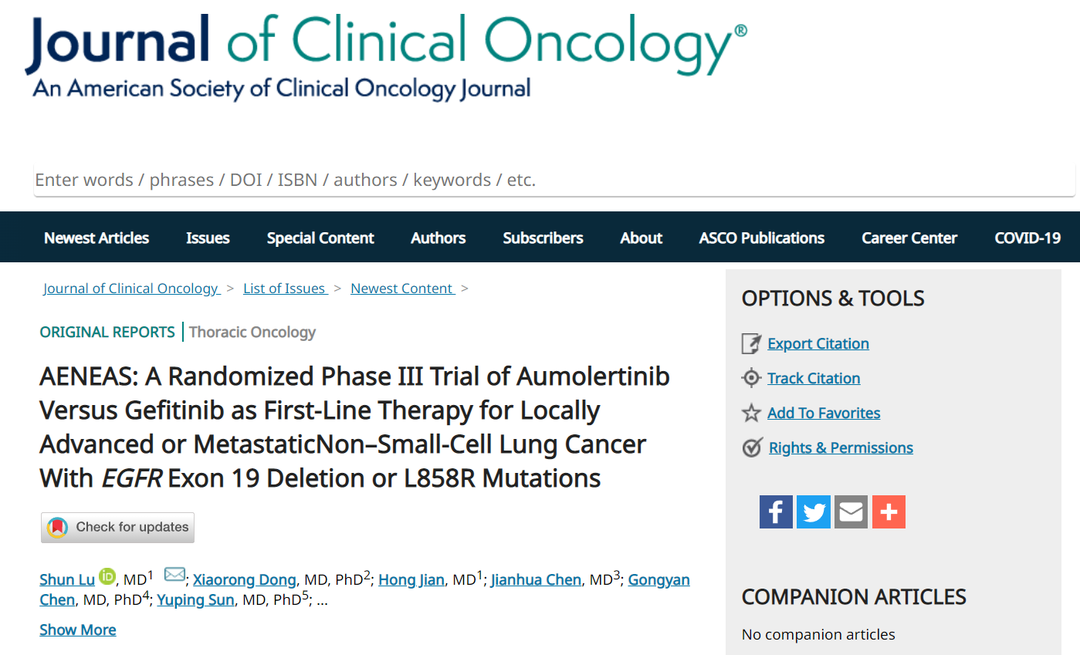Select Special Content in navigation bar
This screenshot has width=1080, height=655.
click(320, 238)
